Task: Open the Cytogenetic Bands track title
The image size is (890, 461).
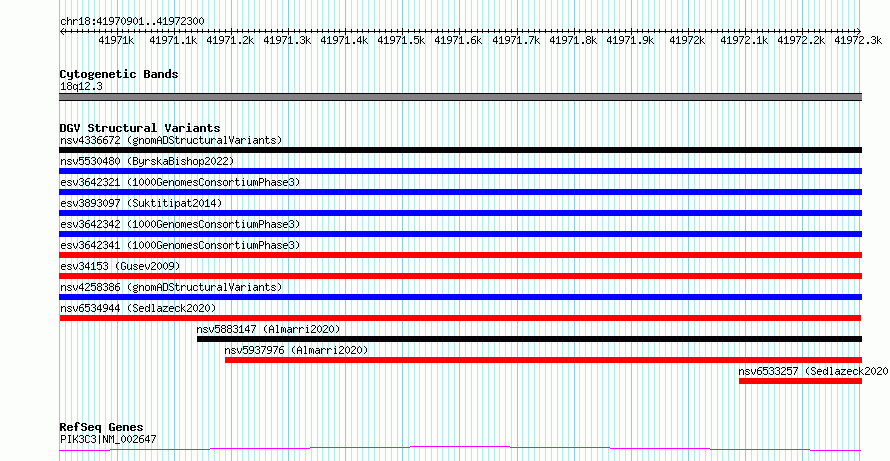Action: pyautogui.click(x=119, y=74)
